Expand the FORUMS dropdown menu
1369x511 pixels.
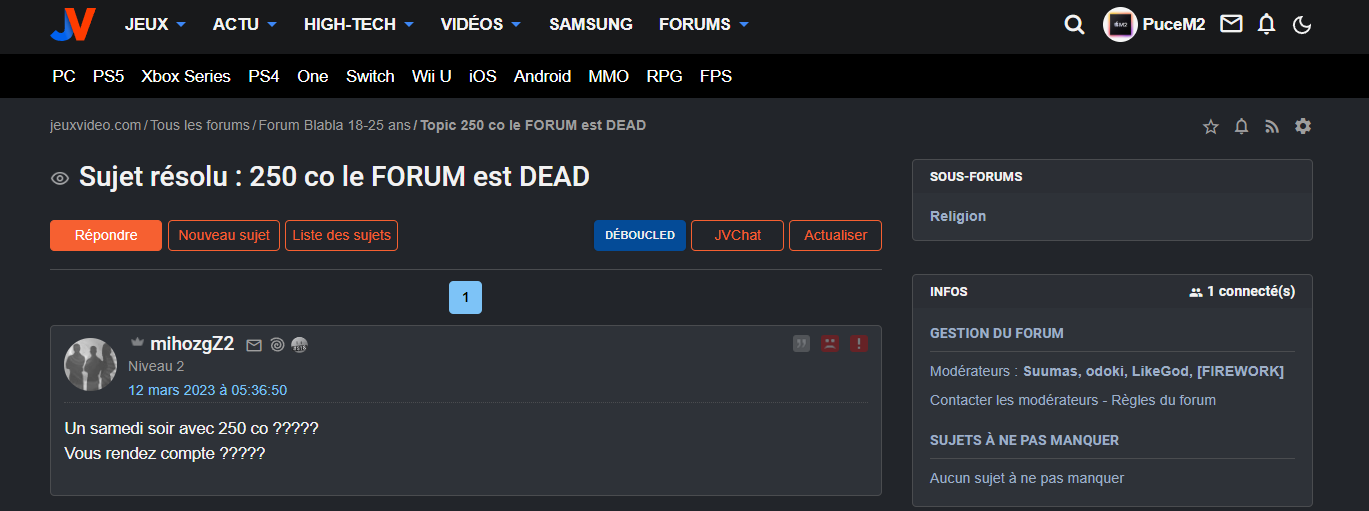703,24
